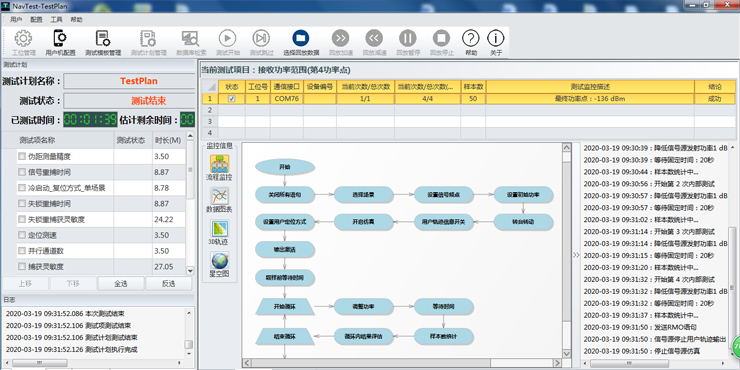740x370 pixels.
Task: Click 样本数 column header
Action: pos(473,87)
